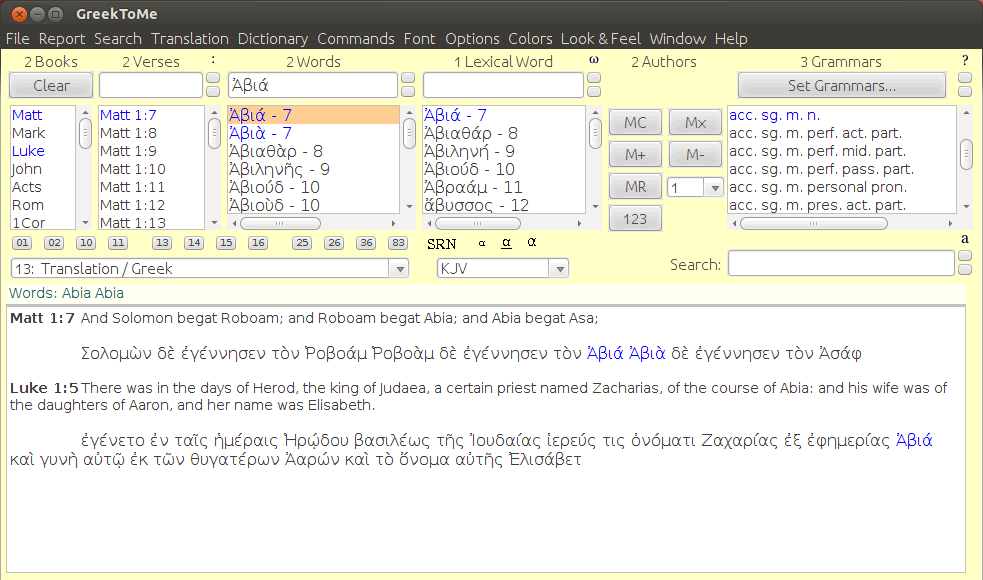Click the MC memory clear icon
The height and width of the screenshot is (580, 983).
tap(635, 121)
